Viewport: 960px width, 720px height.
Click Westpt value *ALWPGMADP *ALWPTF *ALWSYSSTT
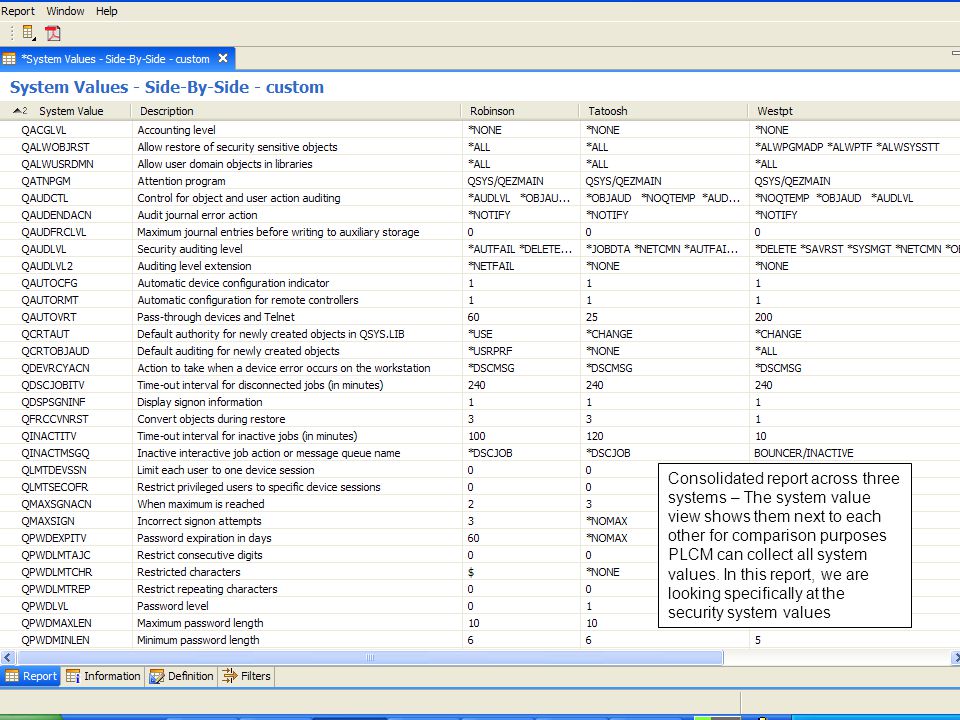tap(847, 147)
